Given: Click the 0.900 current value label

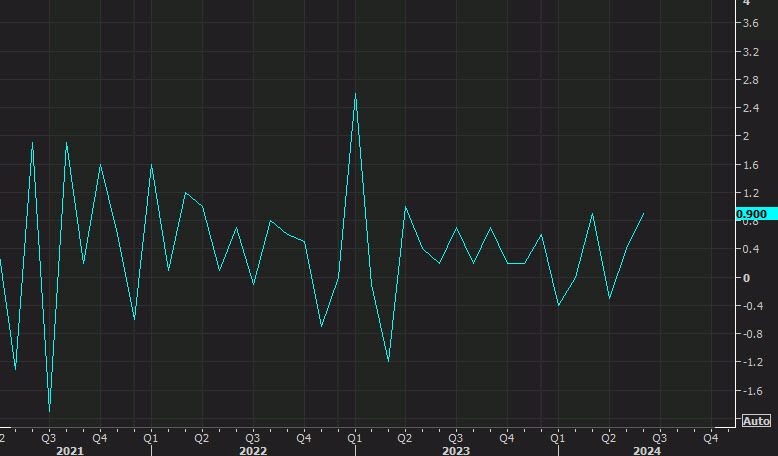Looking at the screenshot, I should (x=751, y=214).
